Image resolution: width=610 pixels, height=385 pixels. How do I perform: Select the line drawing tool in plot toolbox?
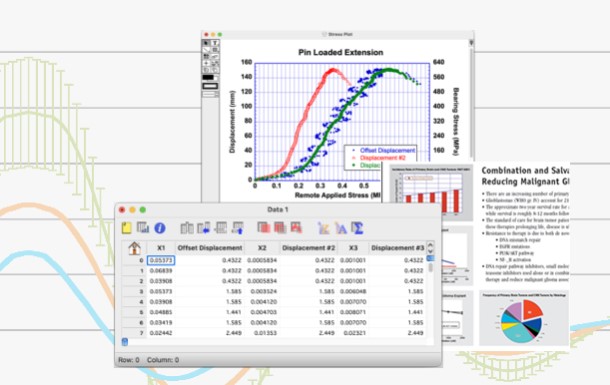(x=206, y=50)
